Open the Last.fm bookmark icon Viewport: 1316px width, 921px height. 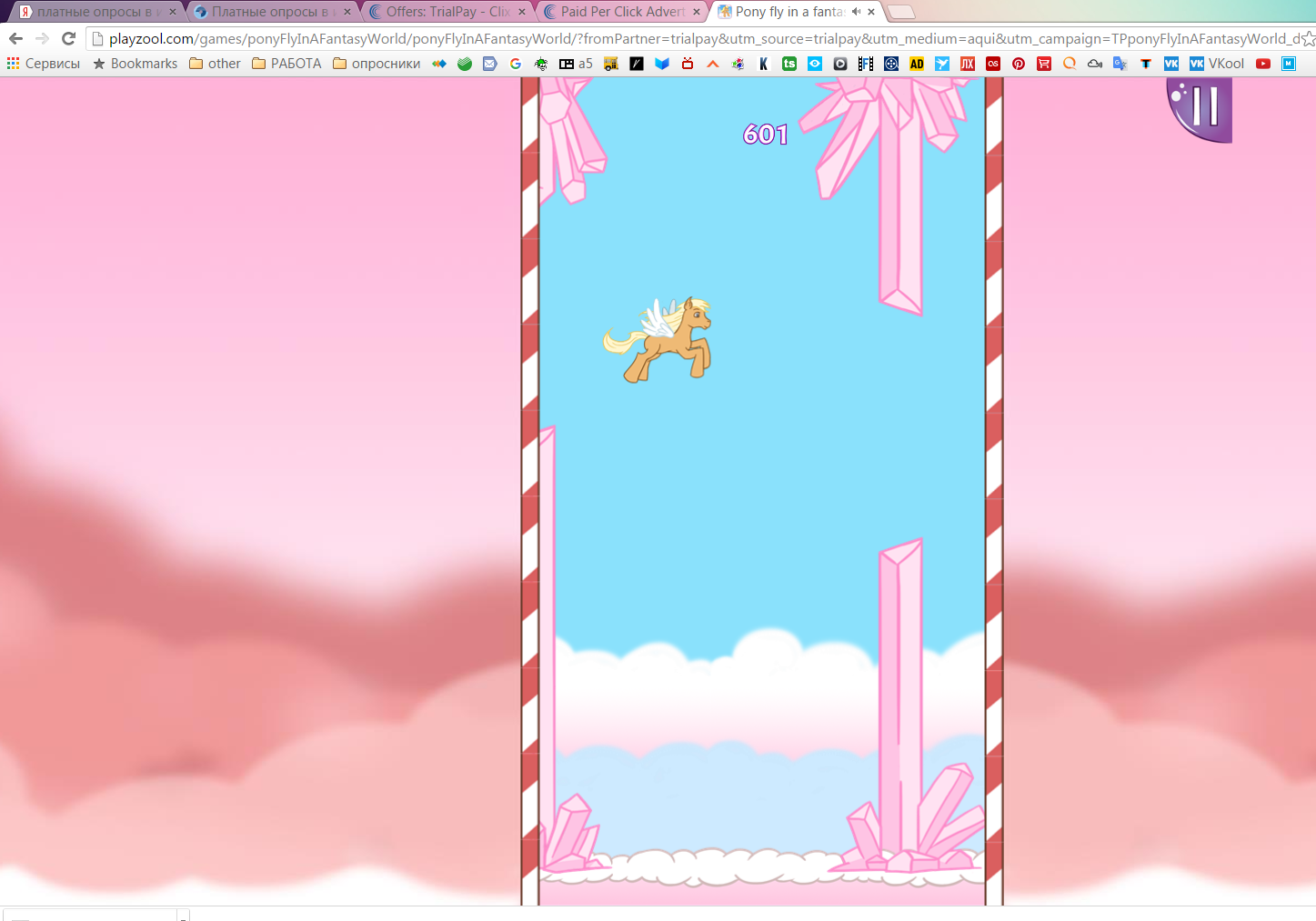point(993,64)
